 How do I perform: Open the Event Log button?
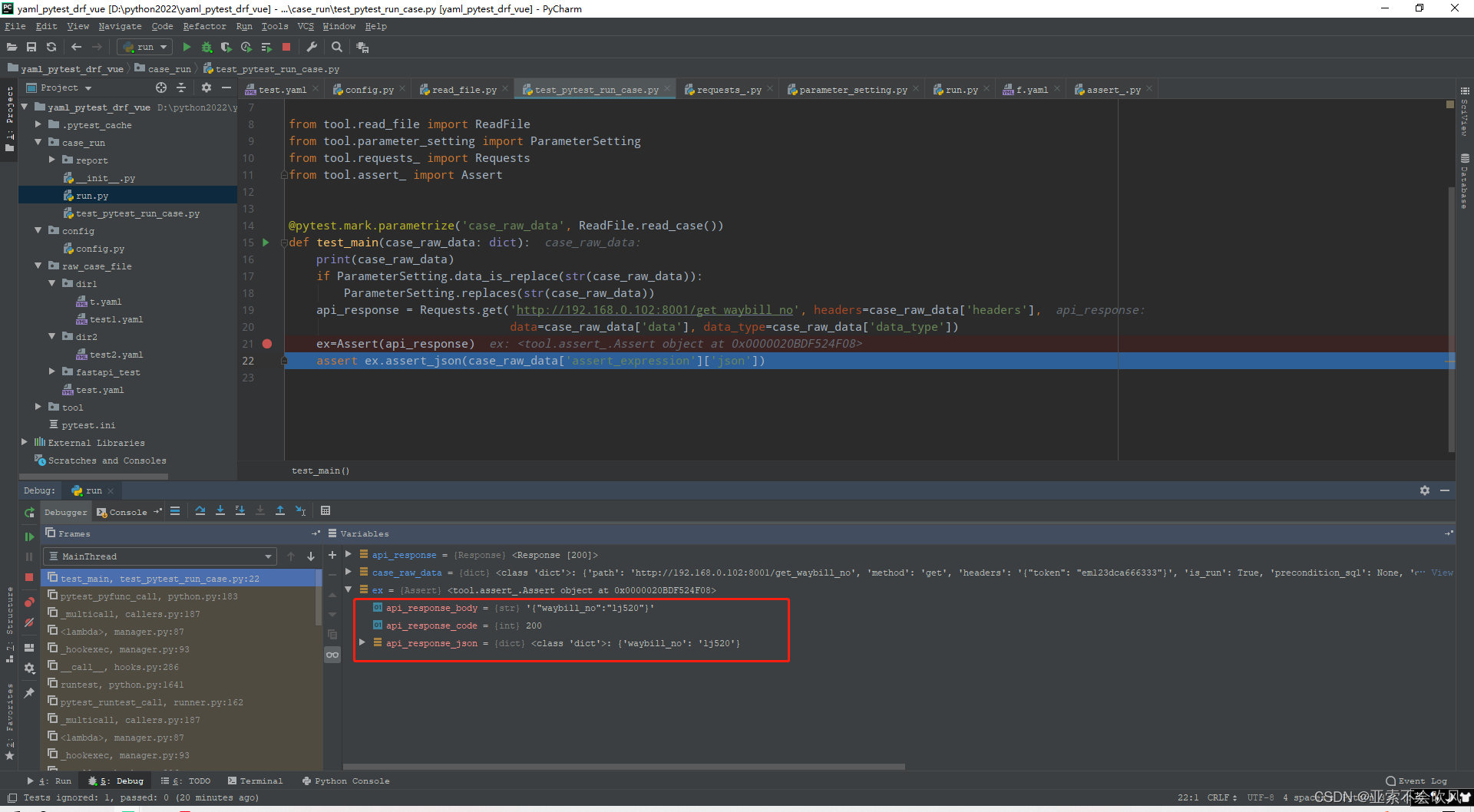click(1416, 781)
